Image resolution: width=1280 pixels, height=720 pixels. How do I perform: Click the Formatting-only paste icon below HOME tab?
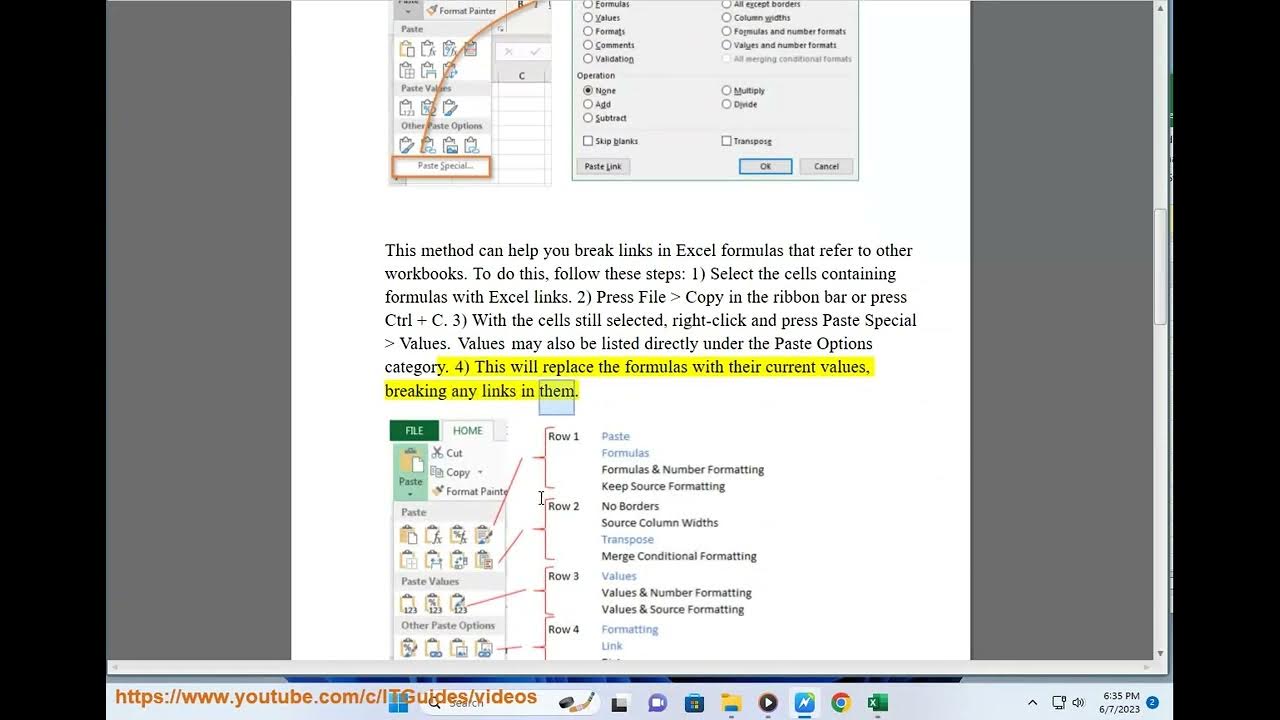point(408,648)
